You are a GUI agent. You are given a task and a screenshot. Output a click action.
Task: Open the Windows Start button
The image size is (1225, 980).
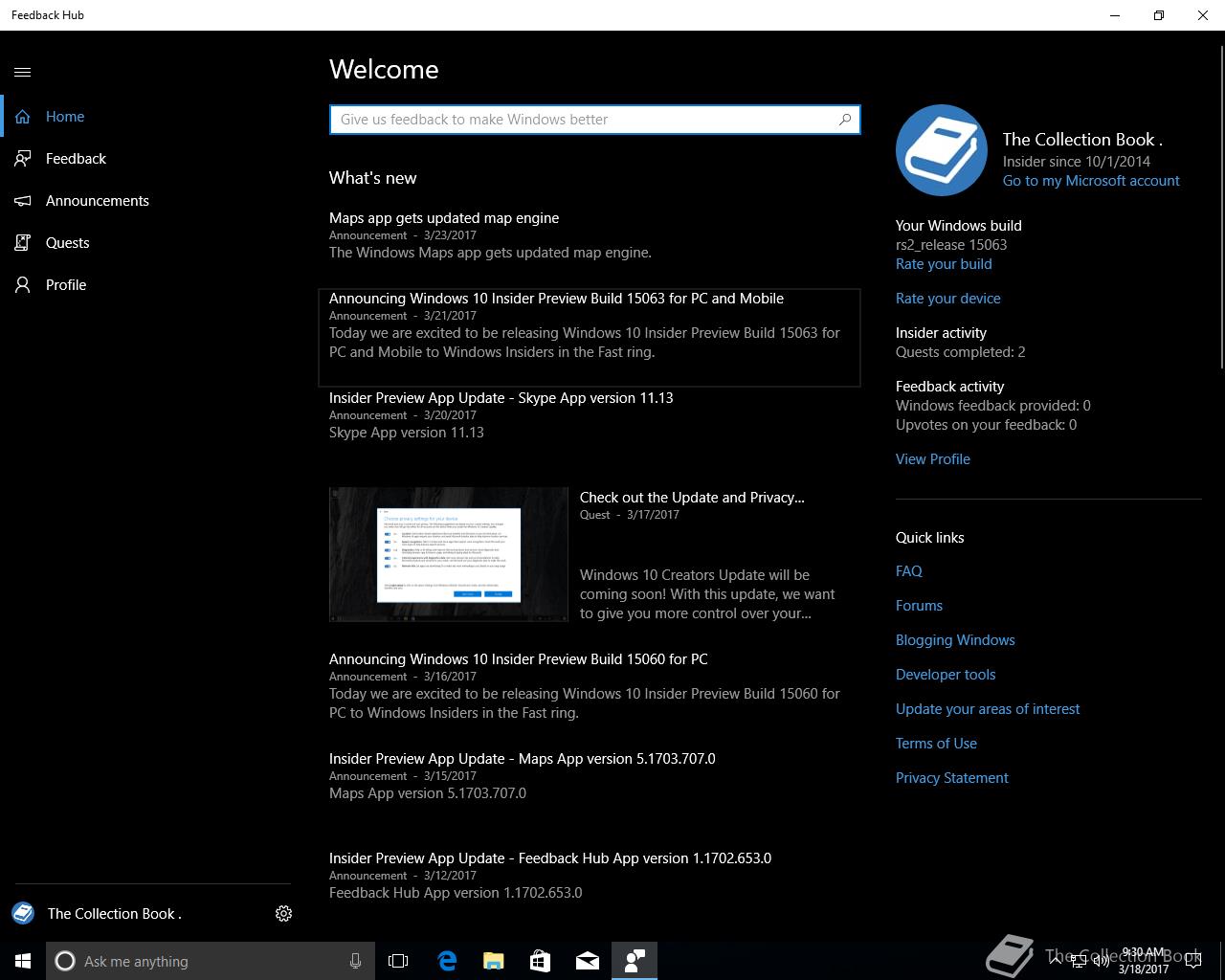23,961
